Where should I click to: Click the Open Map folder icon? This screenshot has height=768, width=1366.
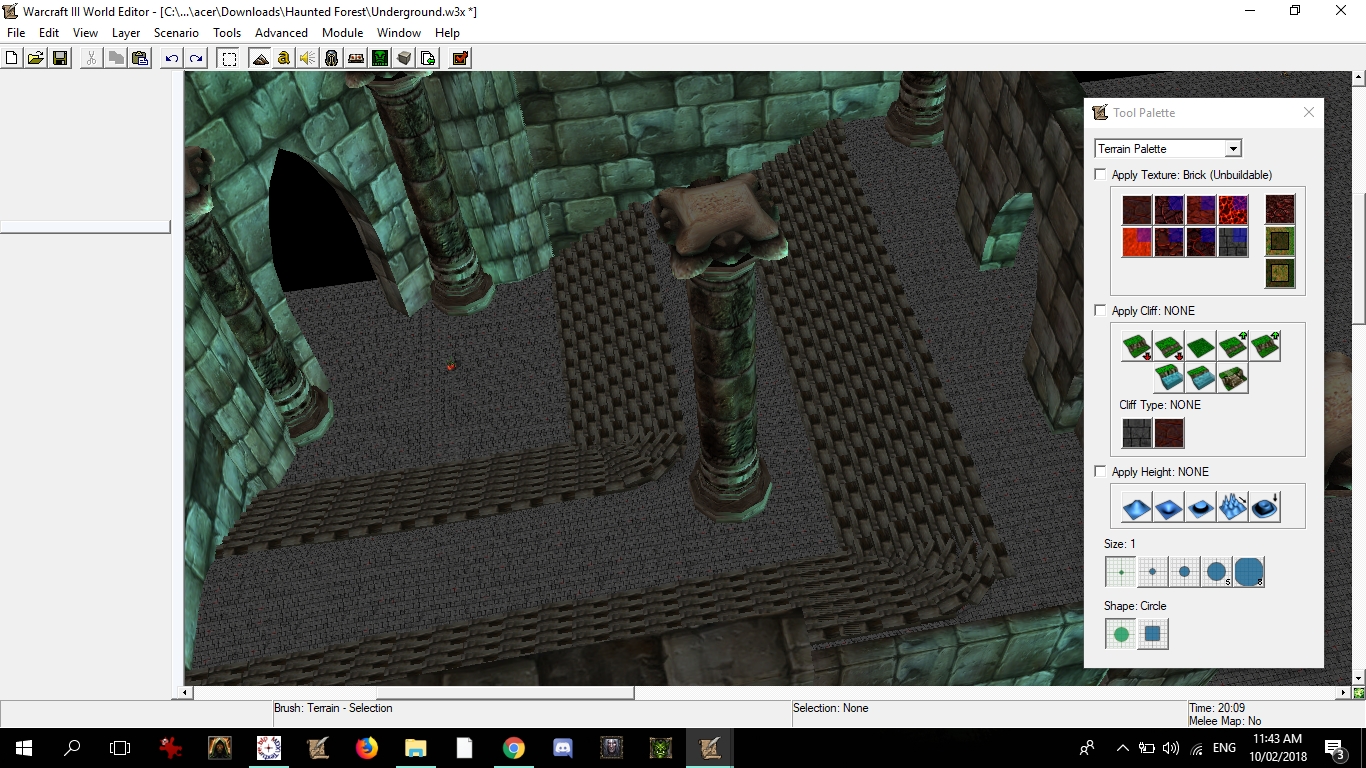36,58
